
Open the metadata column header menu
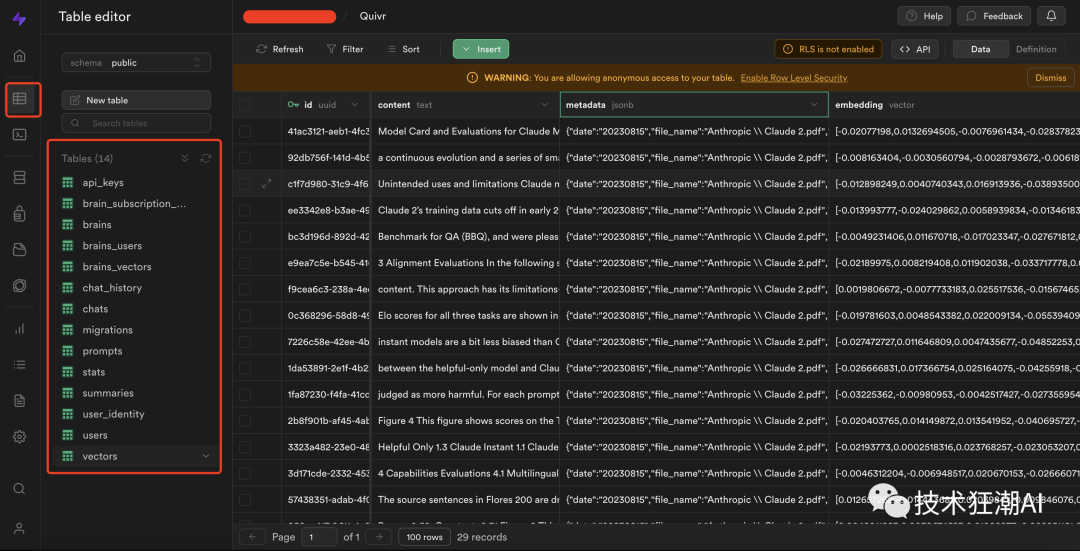(815, 105)
